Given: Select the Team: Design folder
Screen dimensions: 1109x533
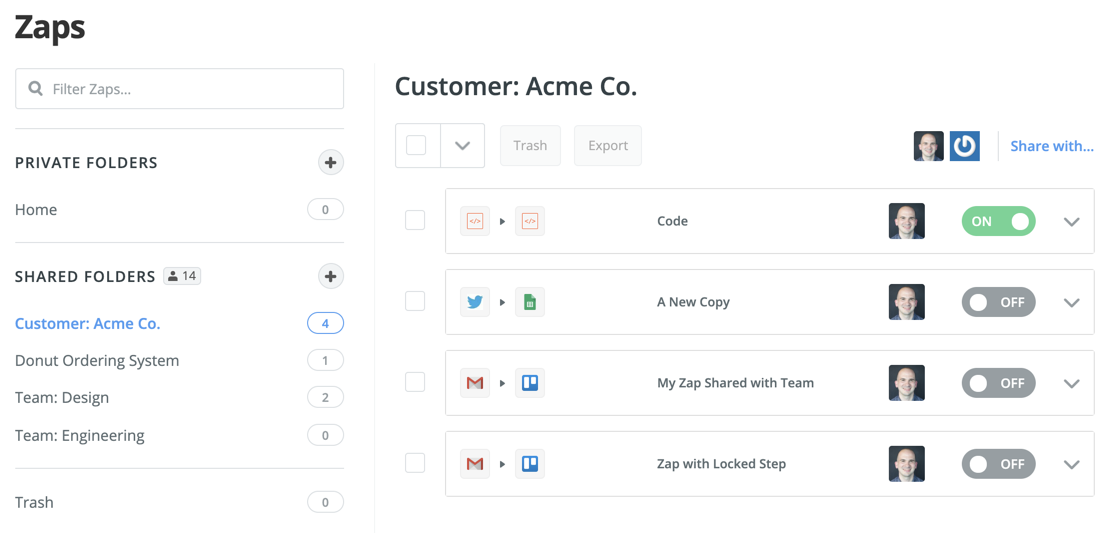Looking at the screenshot, I should click(x=62, y=398).
